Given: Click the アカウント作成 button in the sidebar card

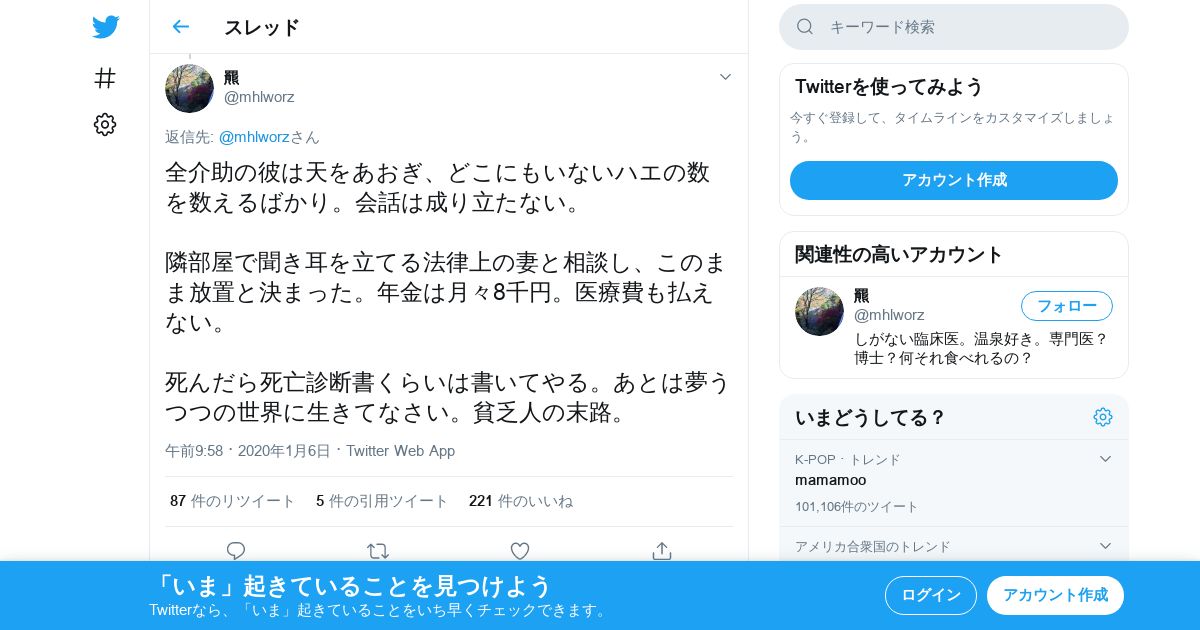Looking at the screenshot, I should pyautogui.click(x=954, y=180).
